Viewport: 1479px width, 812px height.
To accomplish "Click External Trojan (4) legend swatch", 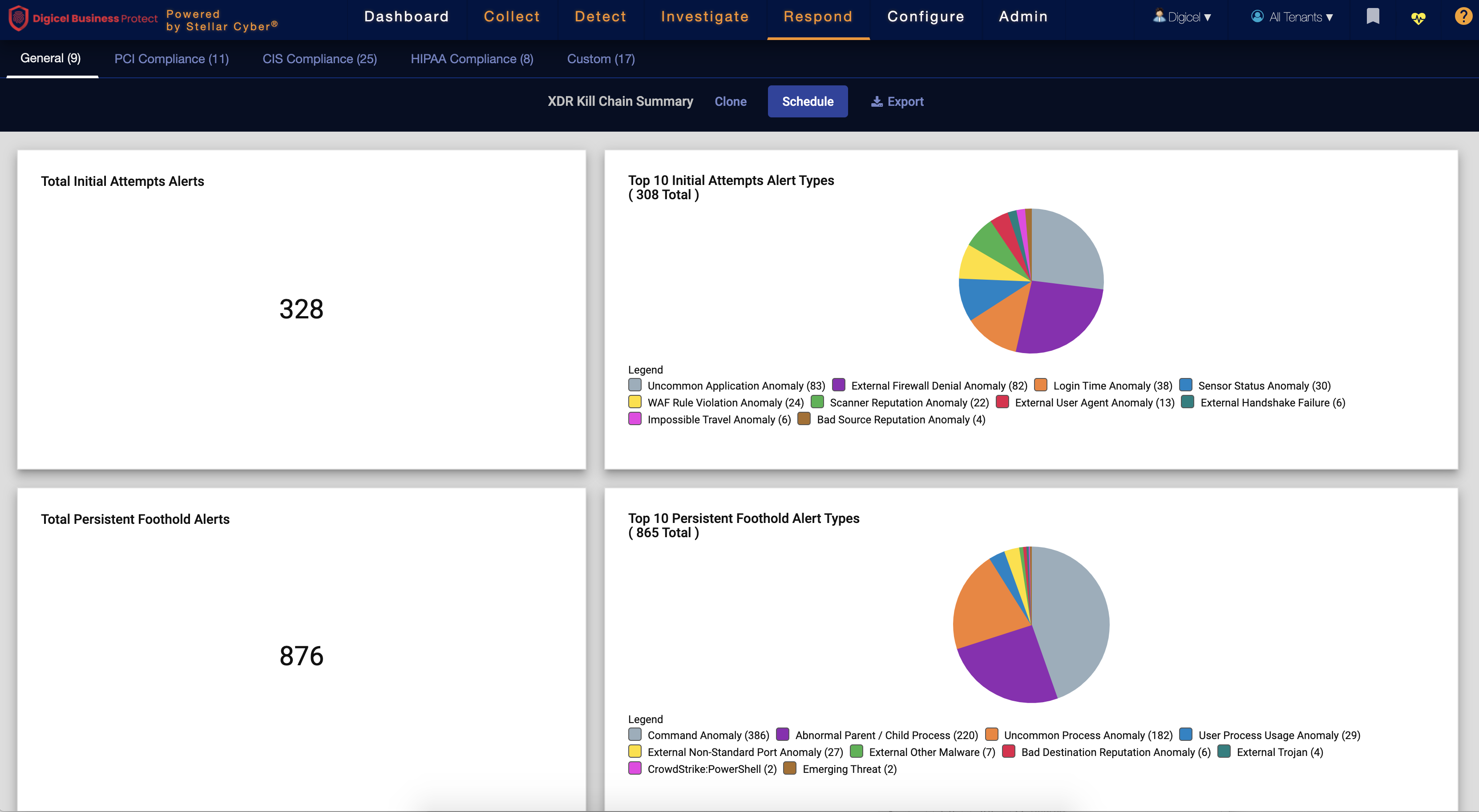I will click(1224, 751).
